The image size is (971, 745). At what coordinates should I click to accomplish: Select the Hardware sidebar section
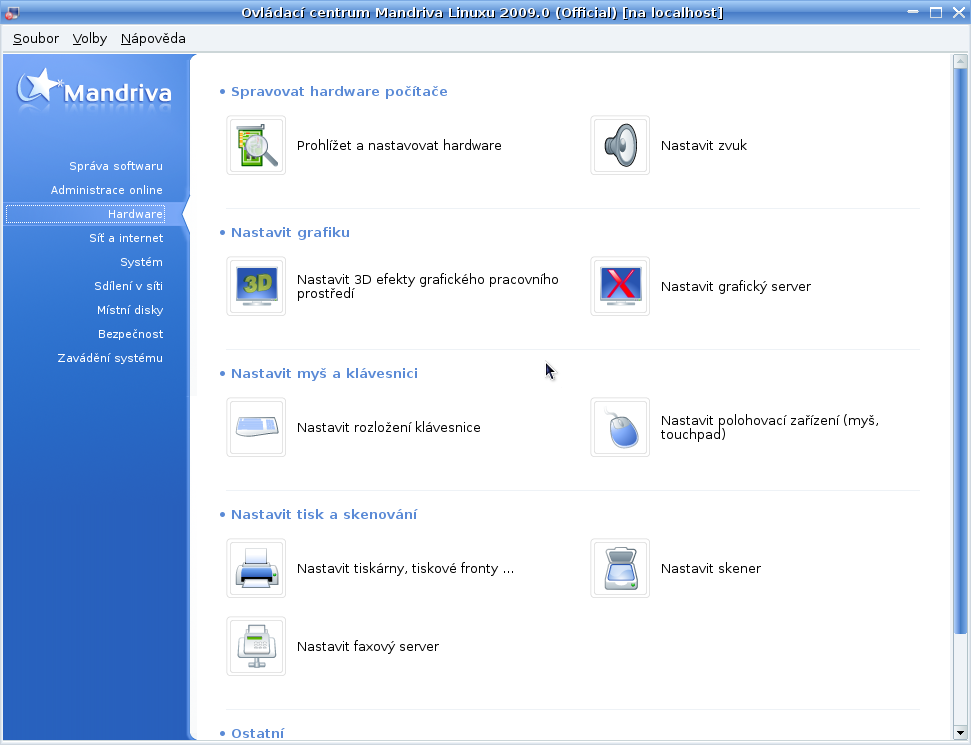(85, 214)
